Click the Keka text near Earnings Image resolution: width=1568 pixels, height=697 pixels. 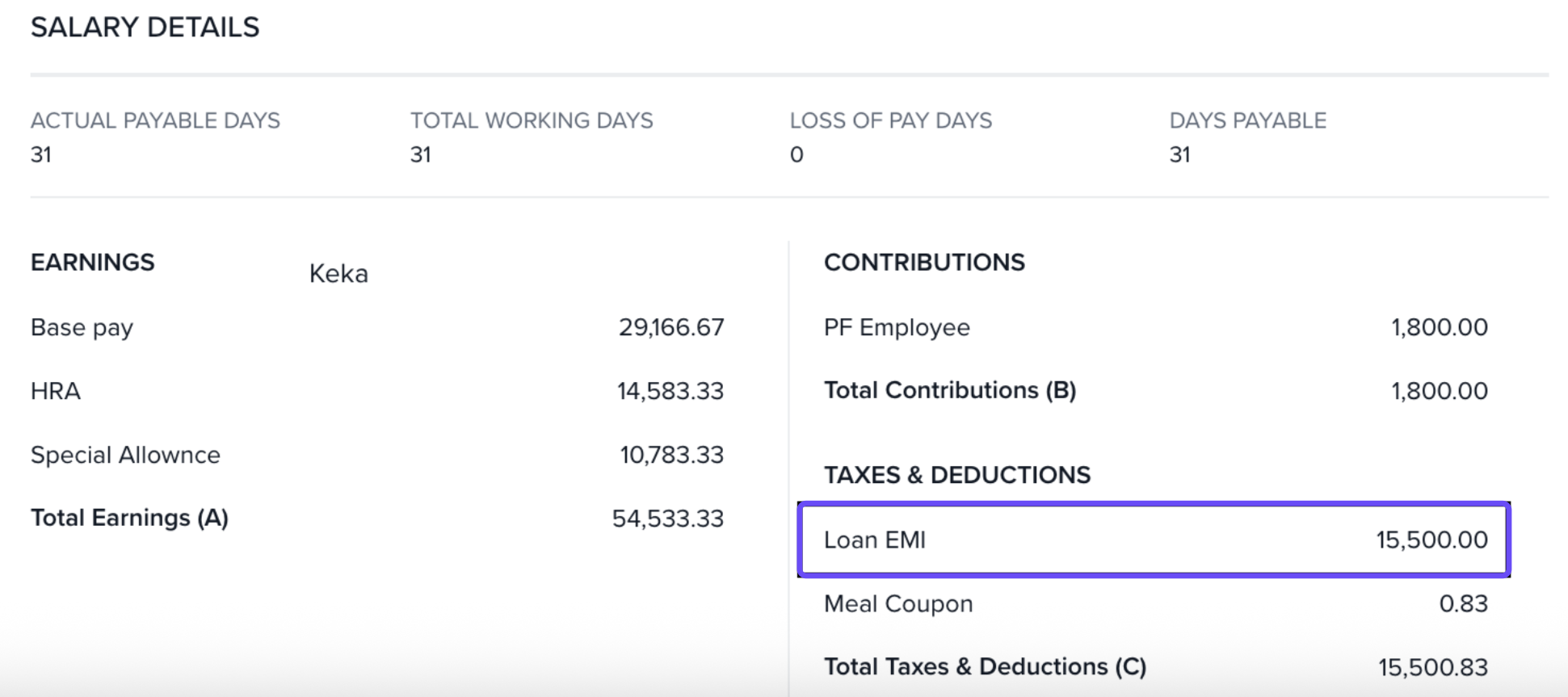tap(338, 275)
